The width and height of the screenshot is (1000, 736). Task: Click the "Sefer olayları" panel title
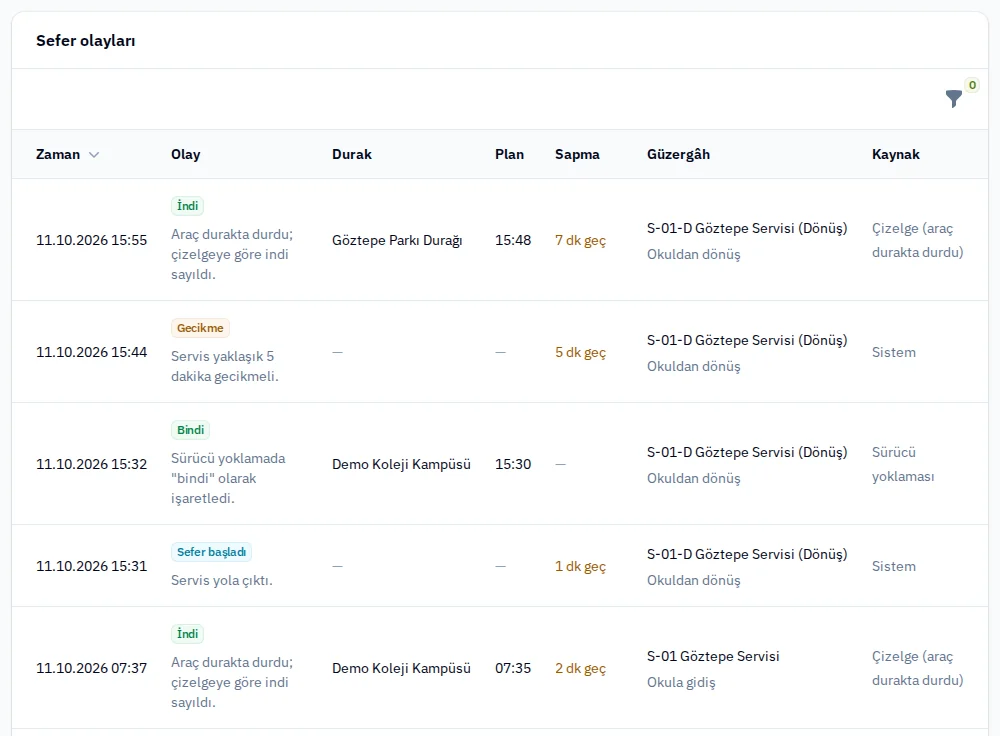(85, 41)
